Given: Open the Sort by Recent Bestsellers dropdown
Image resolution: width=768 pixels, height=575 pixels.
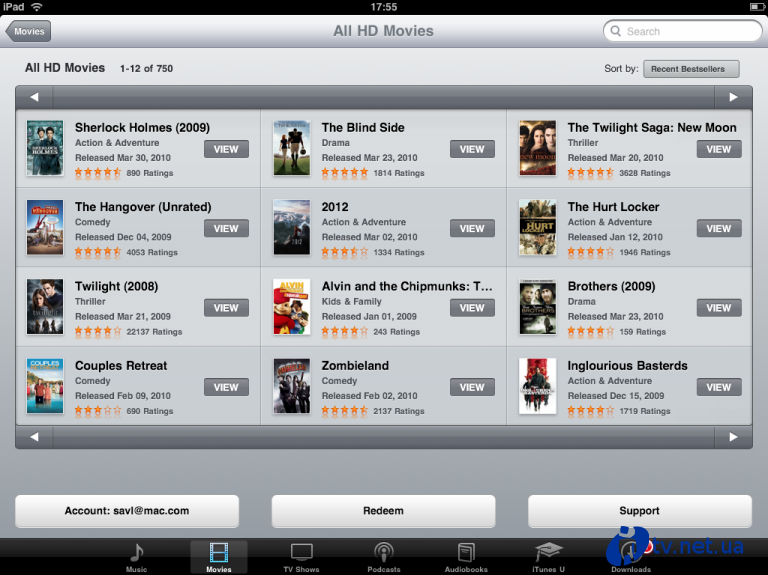Looking at the screenshot, I should pyautogui.click(x=691, y=69).
